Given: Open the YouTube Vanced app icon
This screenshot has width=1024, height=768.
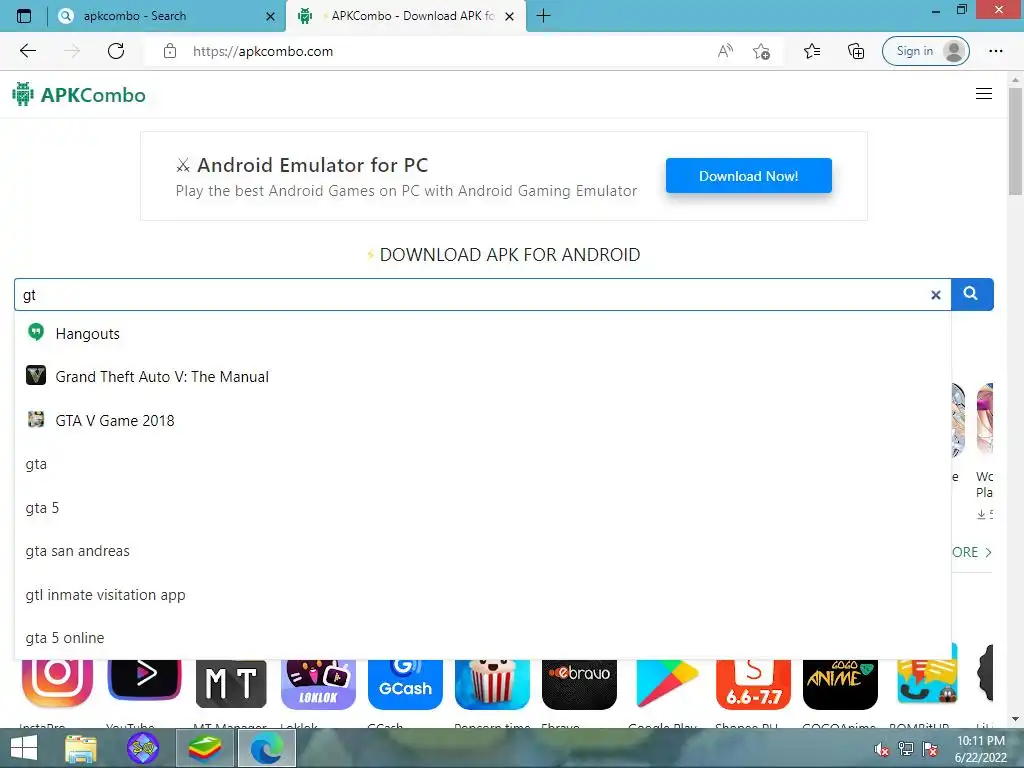Looking at the screenshot, I should click(144, 680).
